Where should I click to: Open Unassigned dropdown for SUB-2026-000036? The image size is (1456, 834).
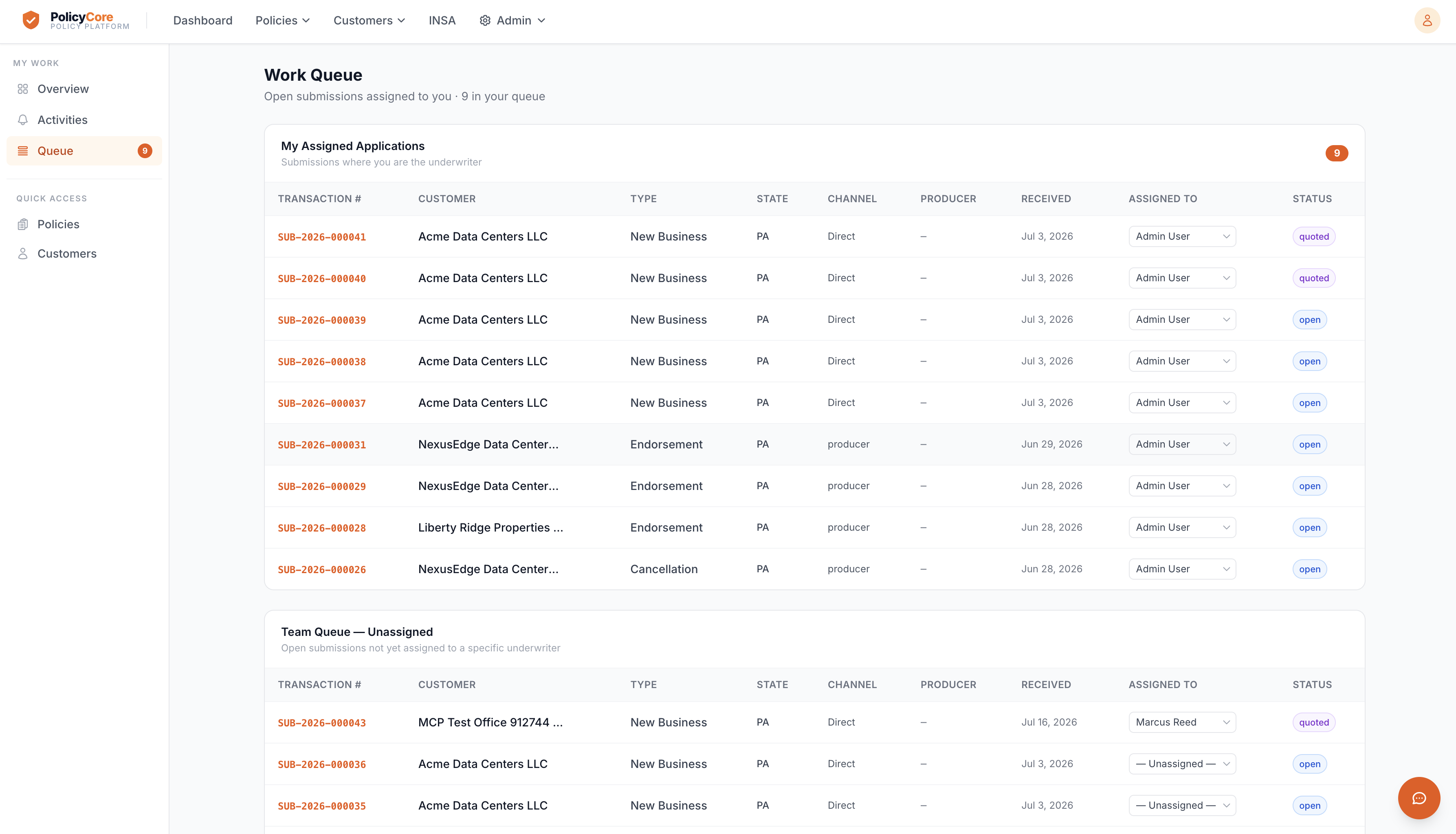[1182, 764]
